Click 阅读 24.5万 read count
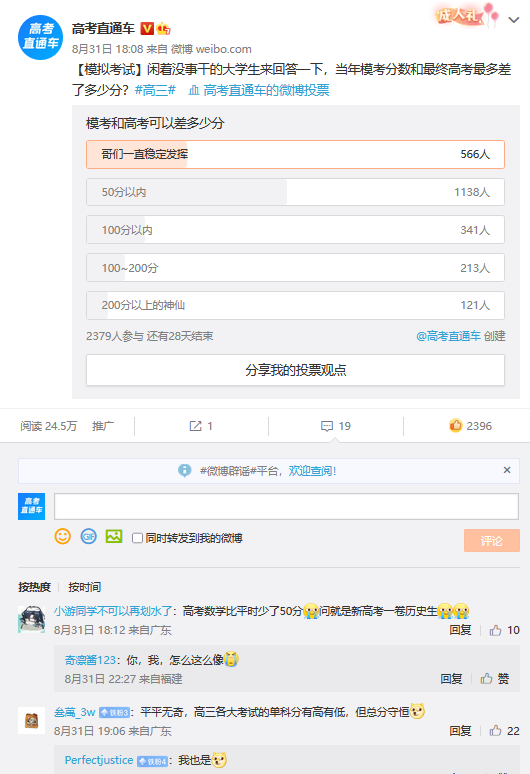530x774 pixels. tap(48, 426)
